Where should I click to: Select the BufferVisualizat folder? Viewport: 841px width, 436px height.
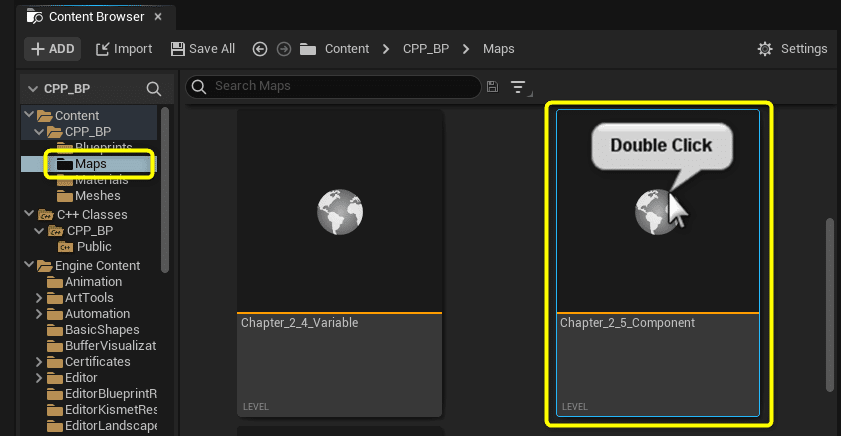coord(101,346)
